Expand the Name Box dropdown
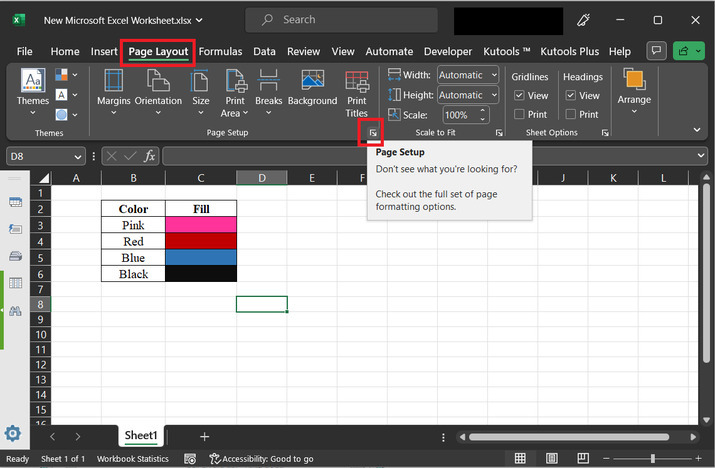Viewport: 715px width, 468px height. 78,157
